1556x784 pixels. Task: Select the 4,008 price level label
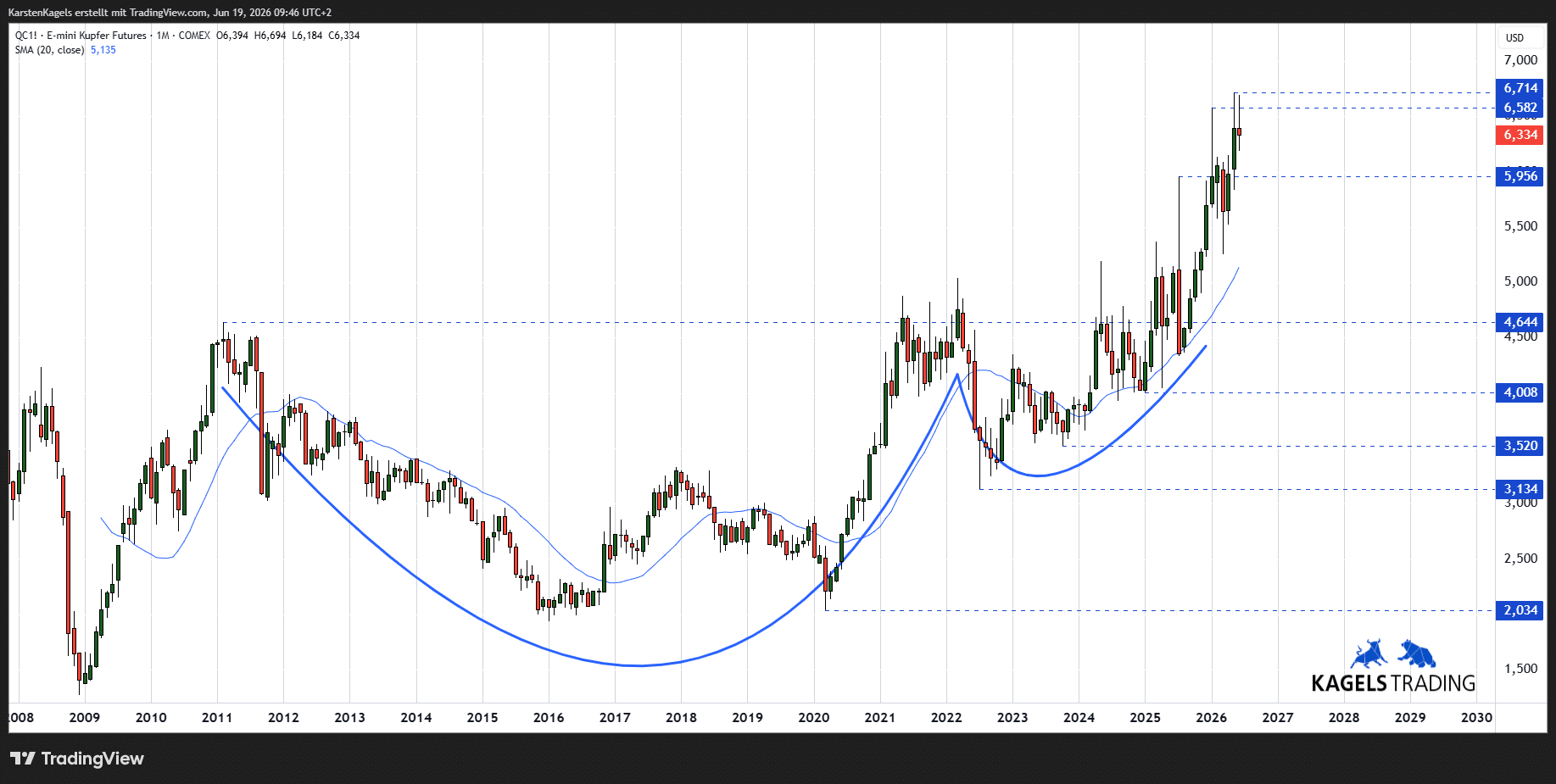click(x=1520, y=392)
